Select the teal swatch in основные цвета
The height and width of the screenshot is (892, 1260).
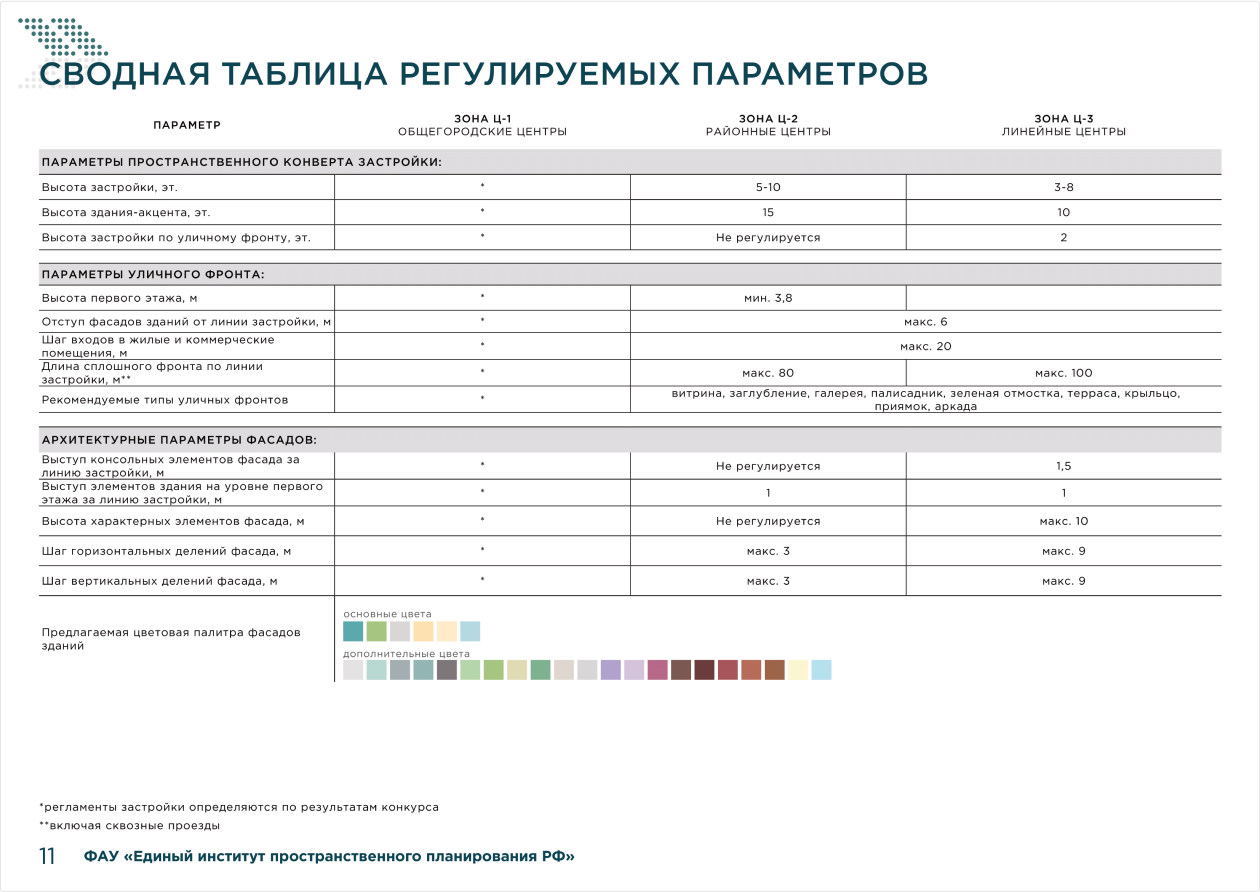[x=352, y=631]
